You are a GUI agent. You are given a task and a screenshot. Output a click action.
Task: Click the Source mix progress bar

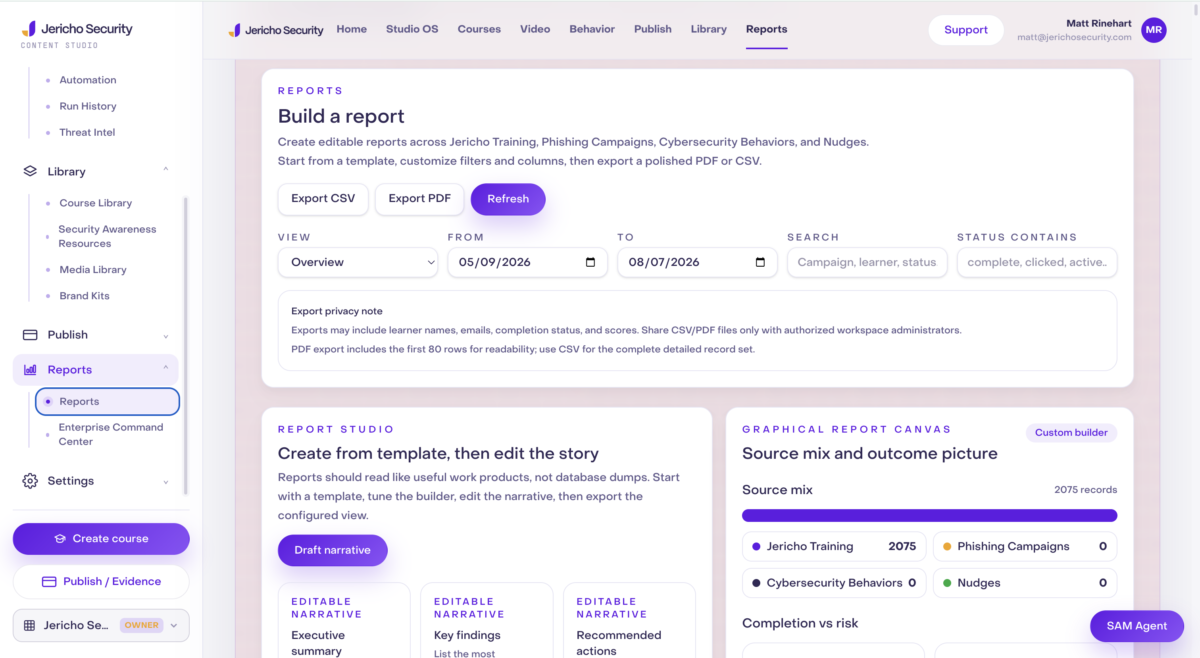point(929,516)
